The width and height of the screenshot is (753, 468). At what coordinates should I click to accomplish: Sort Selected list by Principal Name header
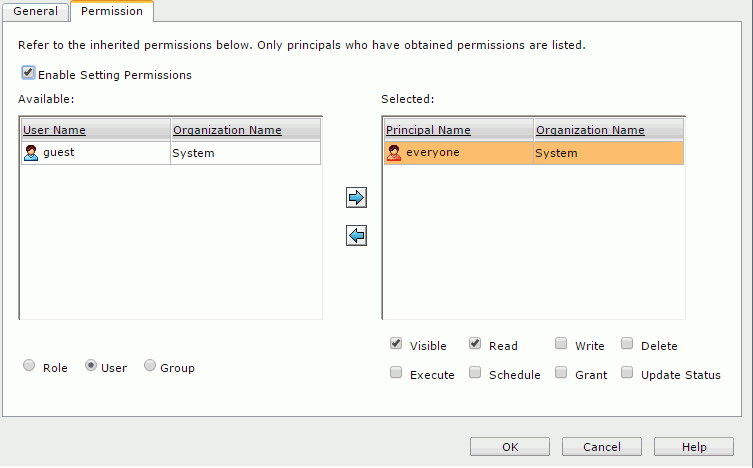[x=428, y=130]
